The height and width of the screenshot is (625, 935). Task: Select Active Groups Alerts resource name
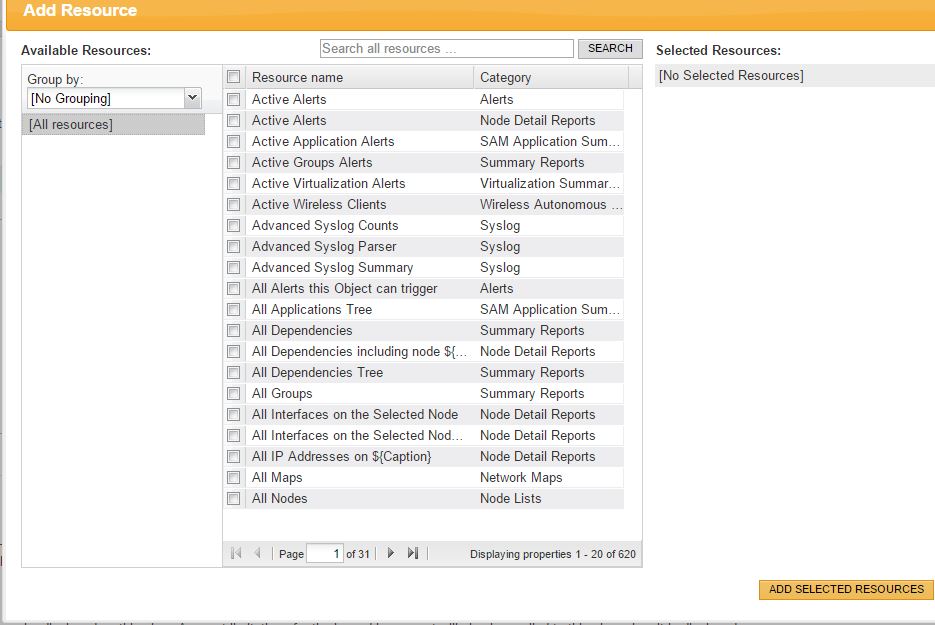point(312,162)
